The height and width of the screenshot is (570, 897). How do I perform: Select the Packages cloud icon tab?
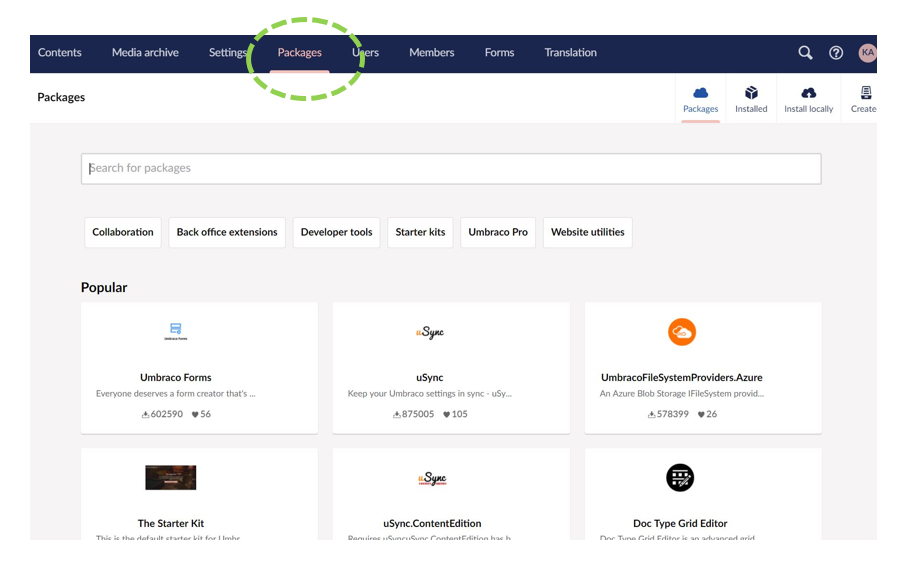pos(700,99)
